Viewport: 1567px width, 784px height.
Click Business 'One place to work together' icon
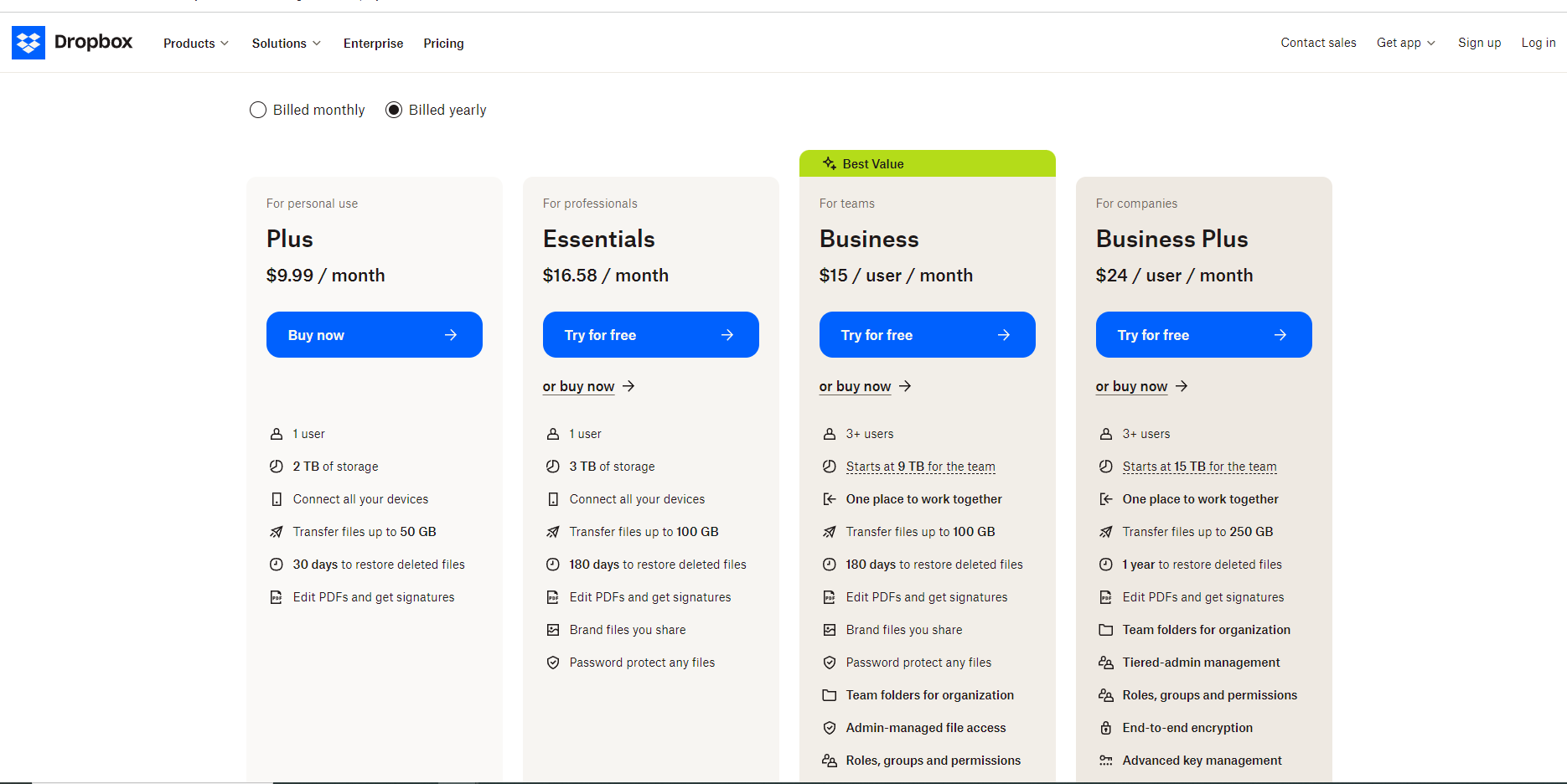coord(830,499)
